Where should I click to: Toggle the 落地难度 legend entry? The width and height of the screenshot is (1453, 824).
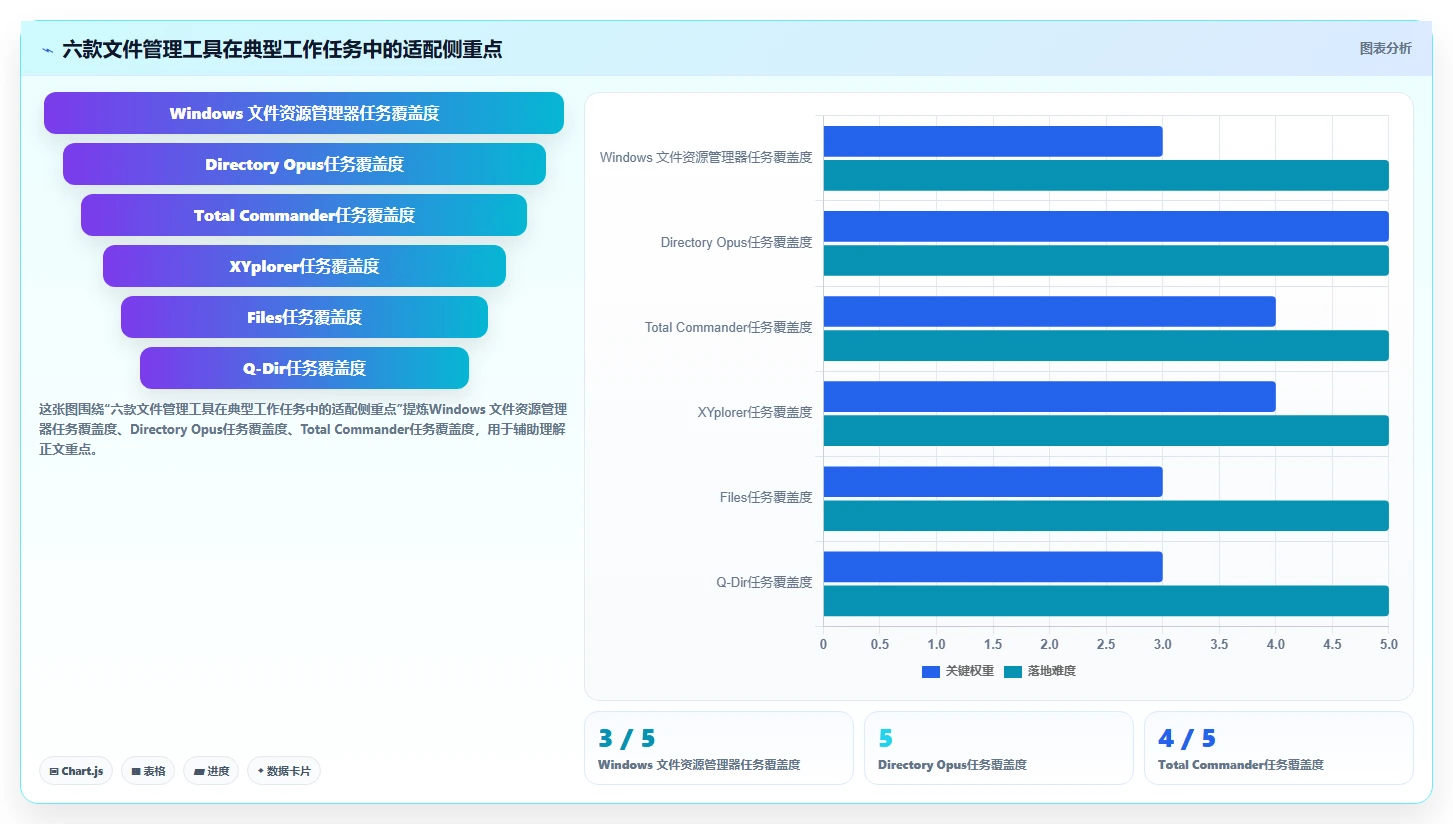[x=1040, y=671]
